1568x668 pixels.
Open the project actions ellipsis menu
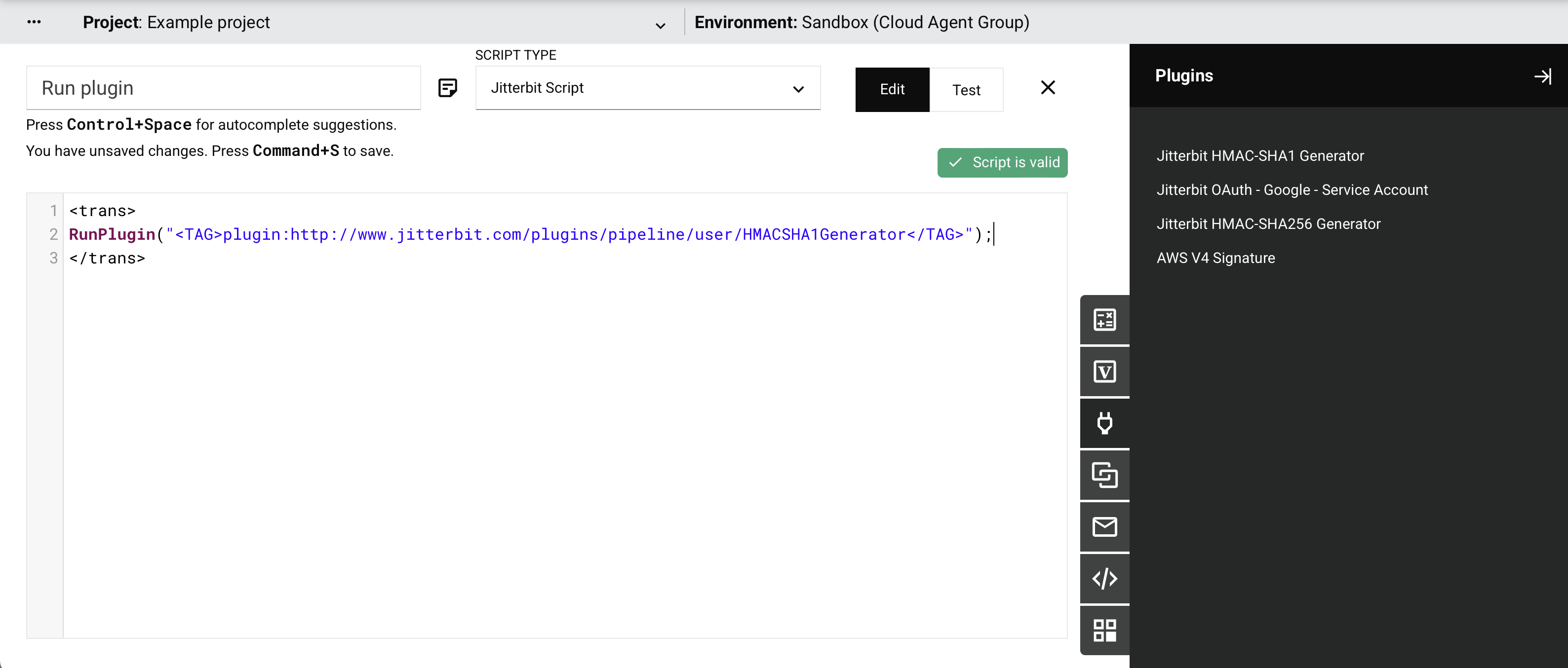click(x=34, y=22)
